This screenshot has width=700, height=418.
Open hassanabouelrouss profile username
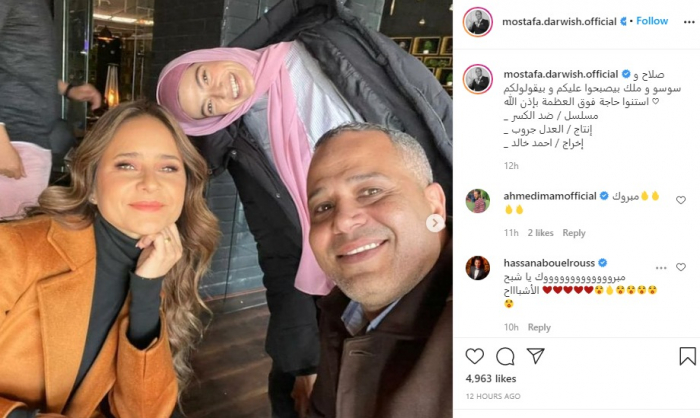(549, 263)
